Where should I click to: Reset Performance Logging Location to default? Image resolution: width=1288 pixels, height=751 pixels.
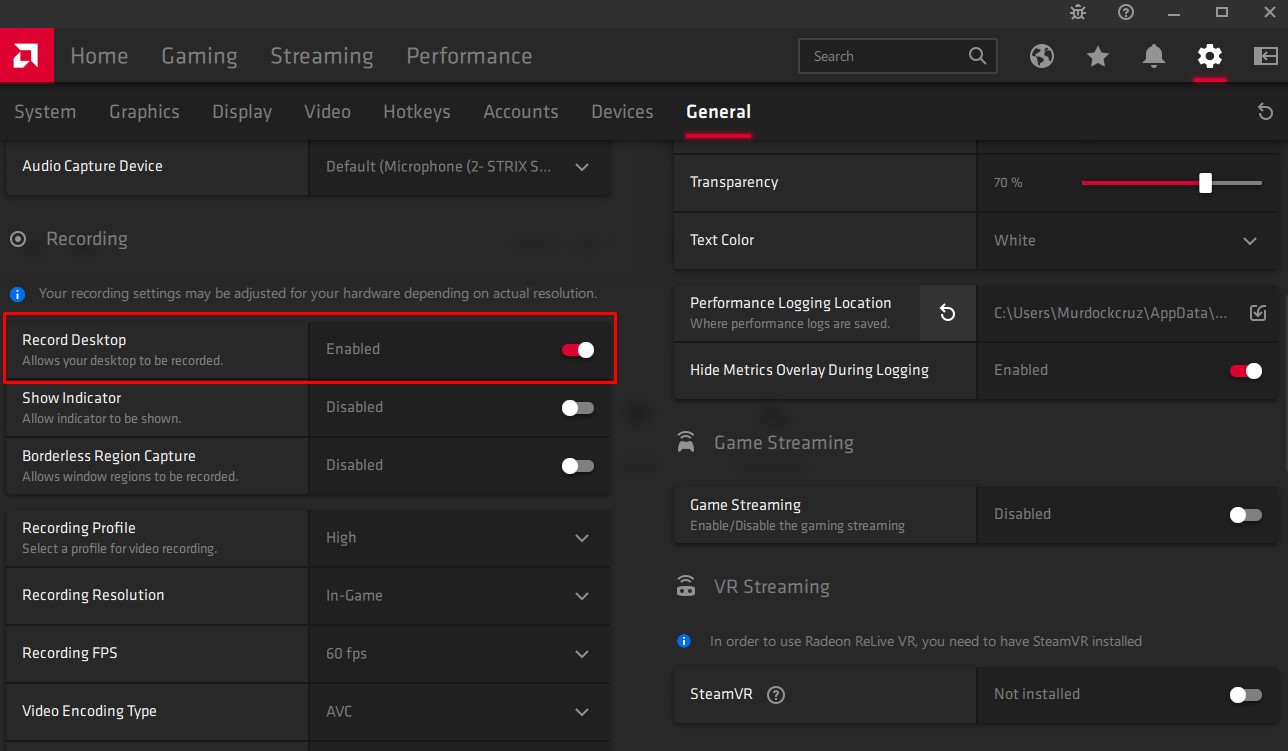(947, 312)
